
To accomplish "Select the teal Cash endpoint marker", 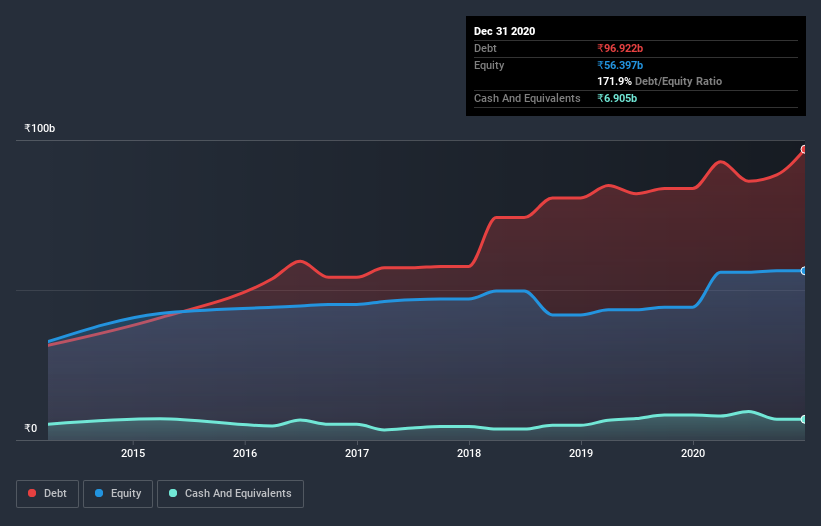I will tap(804, 419).
